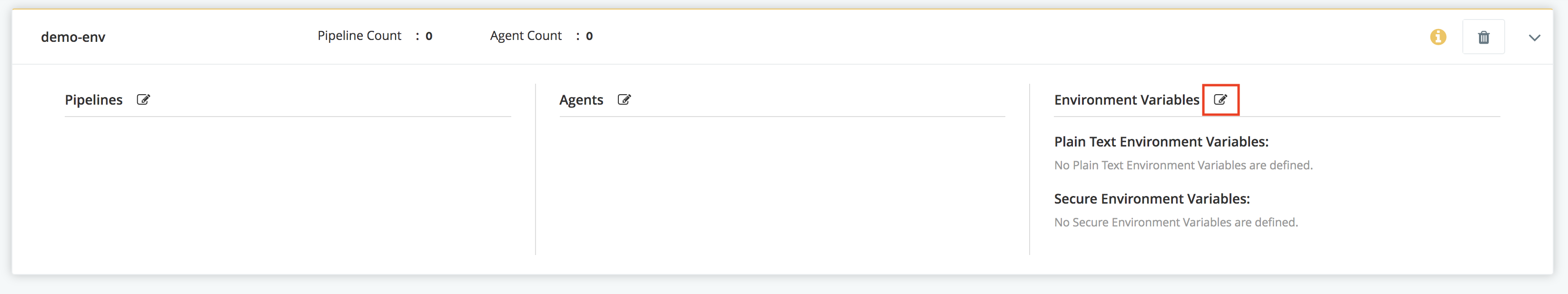
Task: Edit the Pipelines list via pencil icon
Action: point(143,100)
